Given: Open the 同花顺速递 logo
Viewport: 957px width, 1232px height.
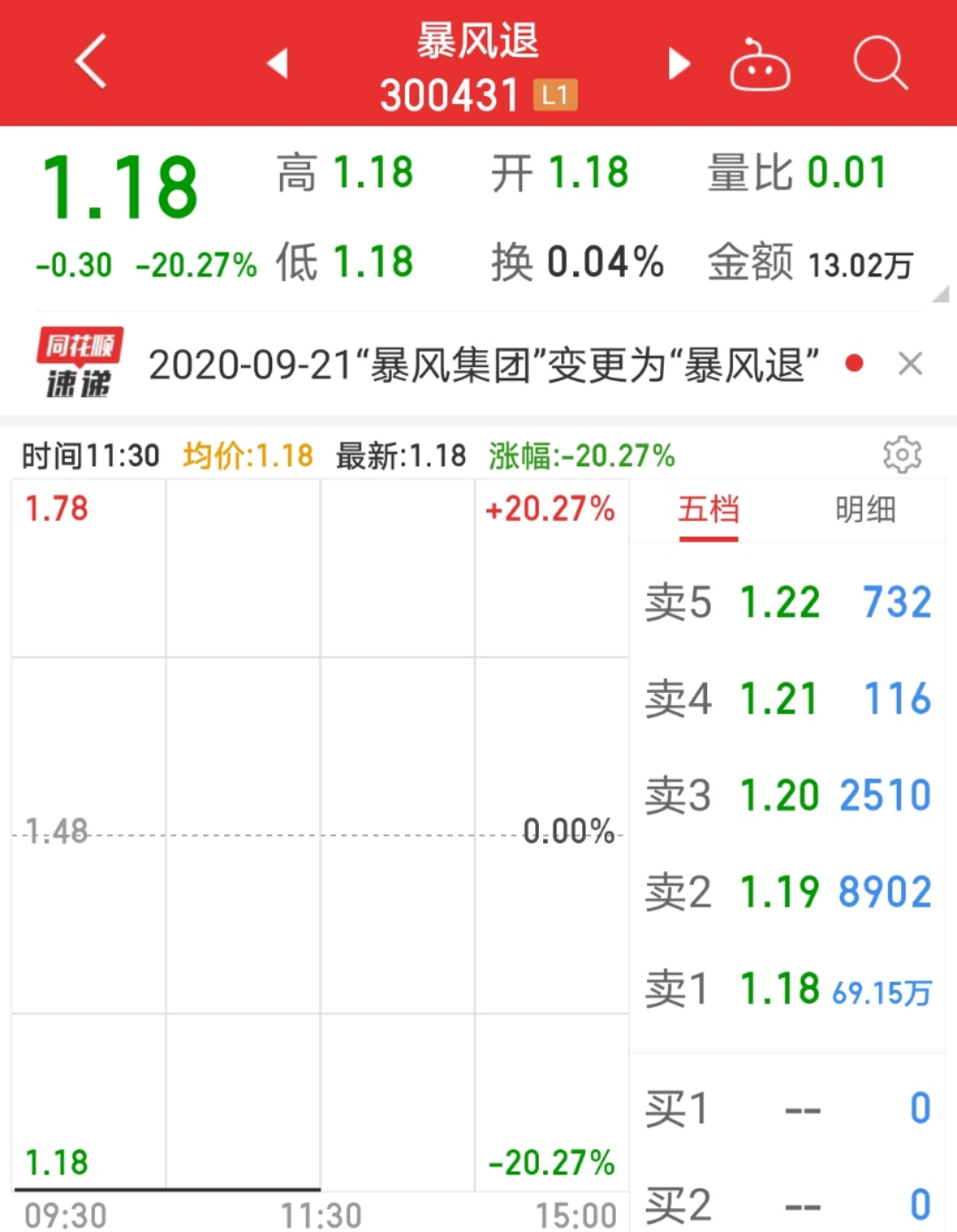Looking at the screenshot, I should pos(80,363).
